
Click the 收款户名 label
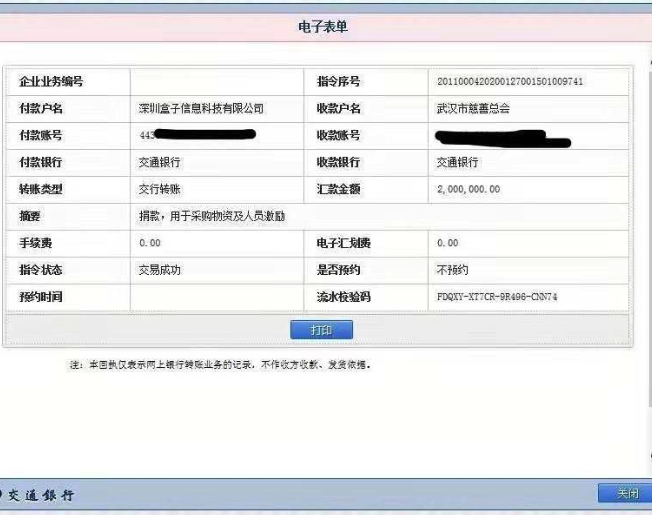(338, 108)
